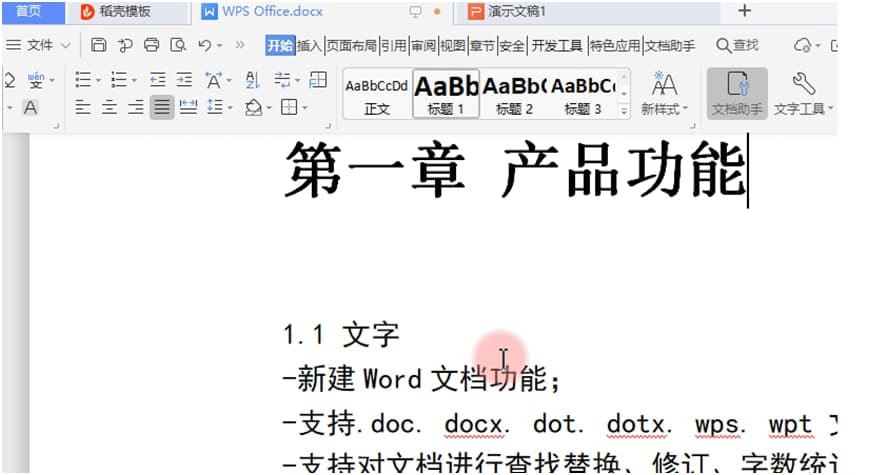Open the 引用 ribbon tab
Image resolution: width=869 pixels, height=475 pixels.
393,45
